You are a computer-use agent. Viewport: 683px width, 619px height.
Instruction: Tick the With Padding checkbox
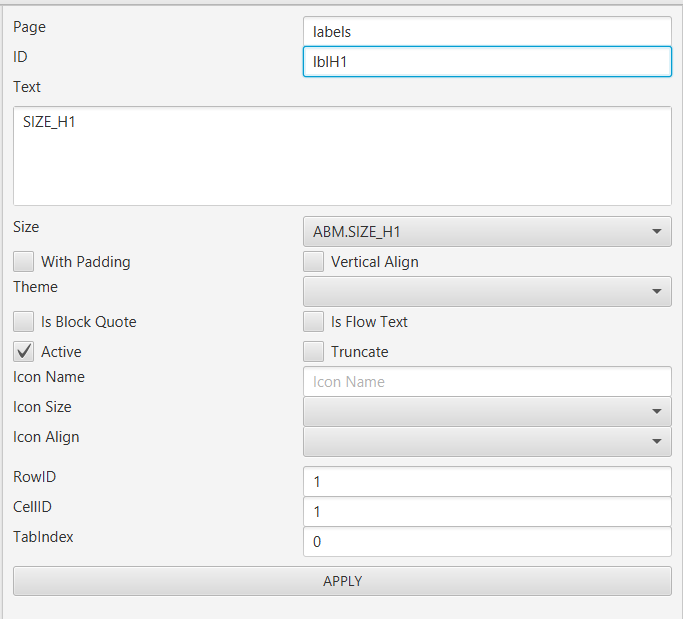coord(24,262)
